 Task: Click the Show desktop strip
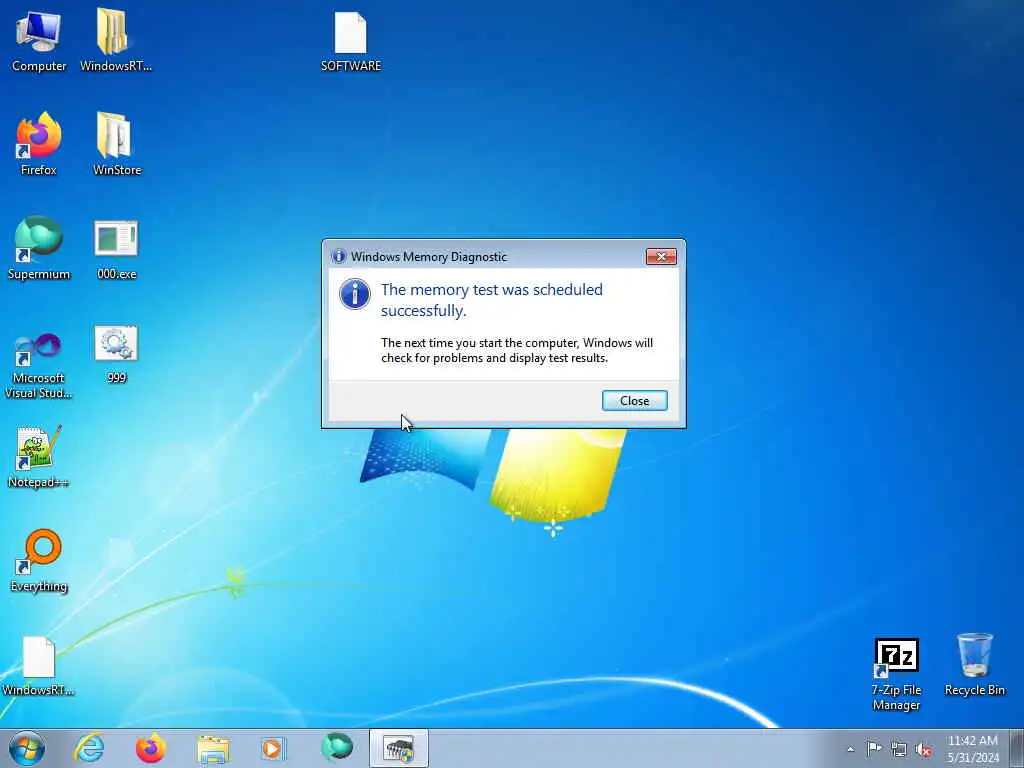tap(1017, 748)
